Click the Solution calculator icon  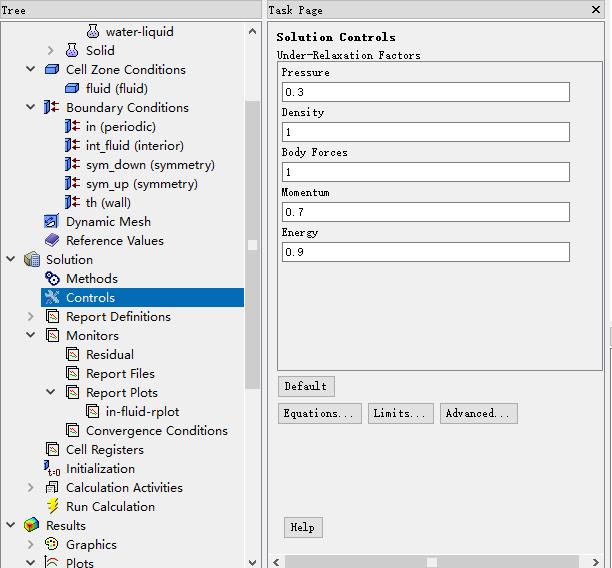[32, 260]
